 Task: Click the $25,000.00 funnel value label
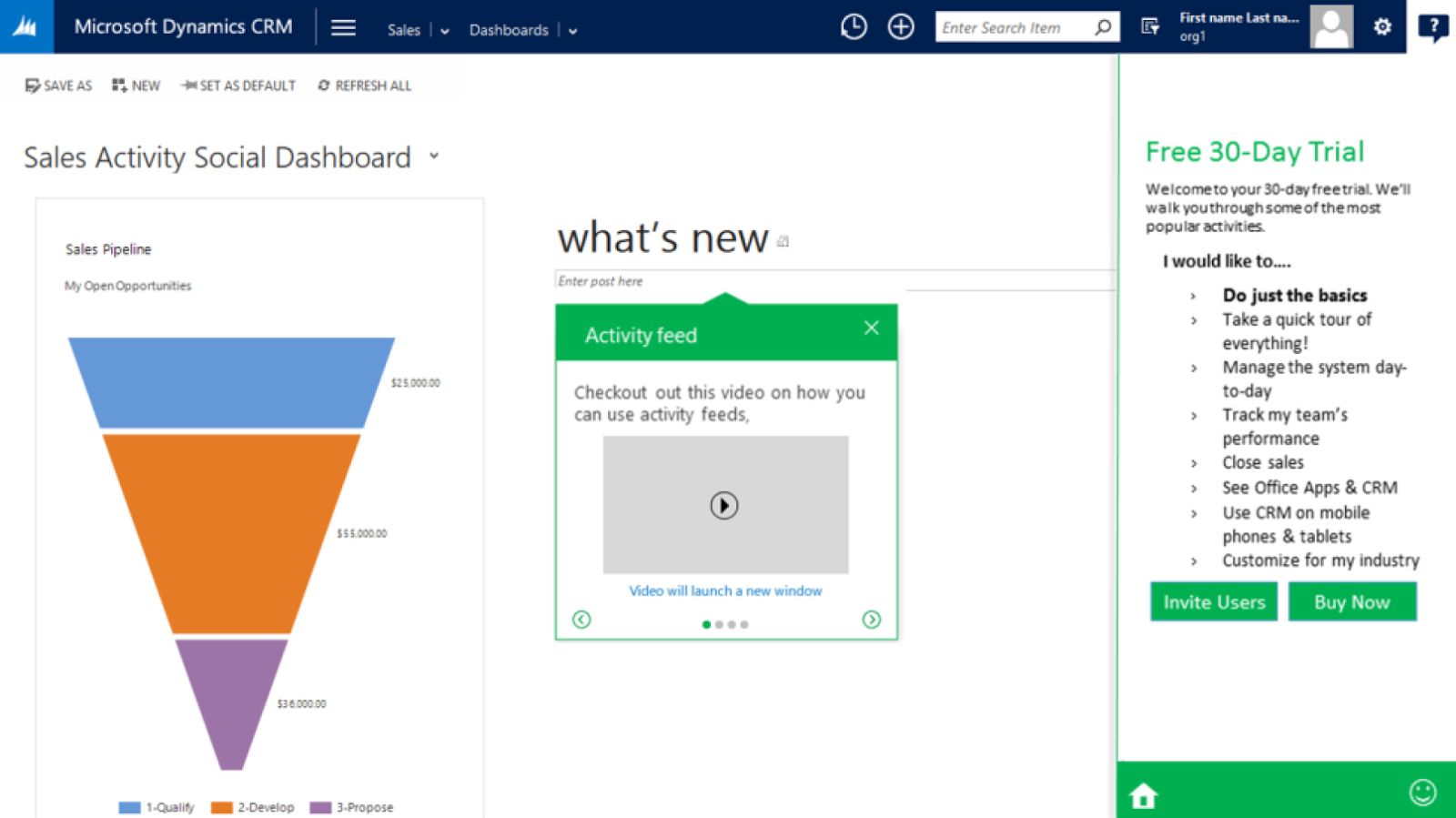(x=416, y=383)
